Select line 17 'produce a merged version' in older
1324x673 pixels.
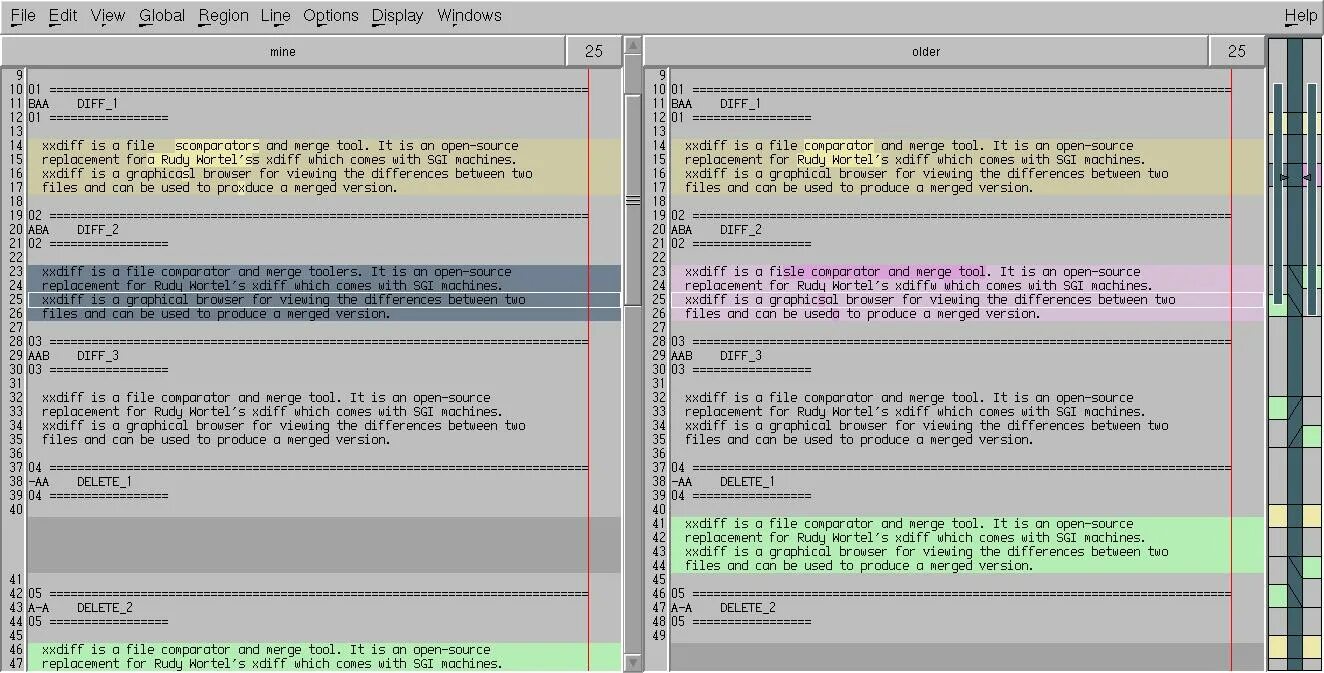coord(967,188)
